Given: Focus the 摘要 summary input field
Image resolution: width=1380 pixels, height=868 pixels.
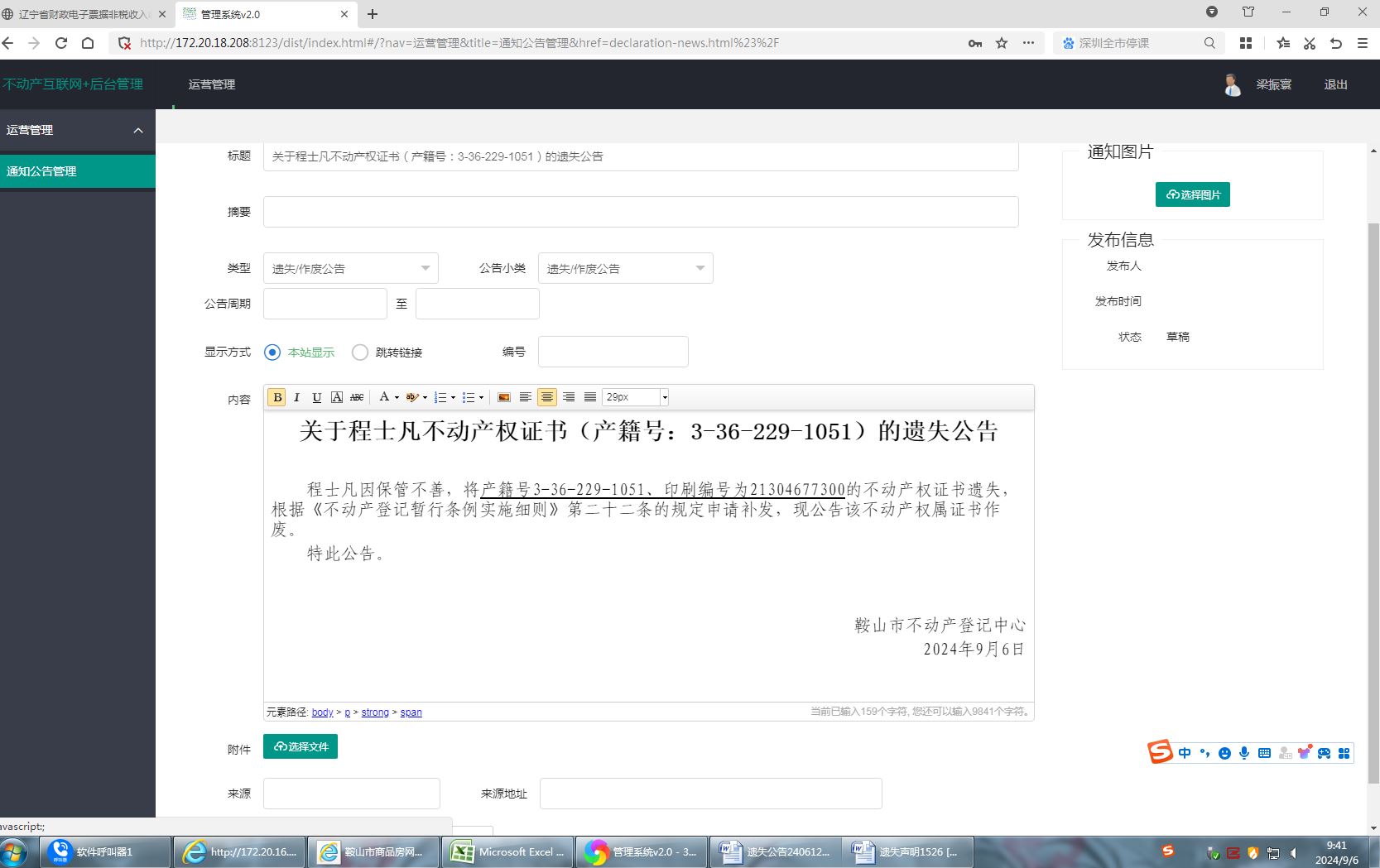Looking at the screenshot, I should (641, 212).
